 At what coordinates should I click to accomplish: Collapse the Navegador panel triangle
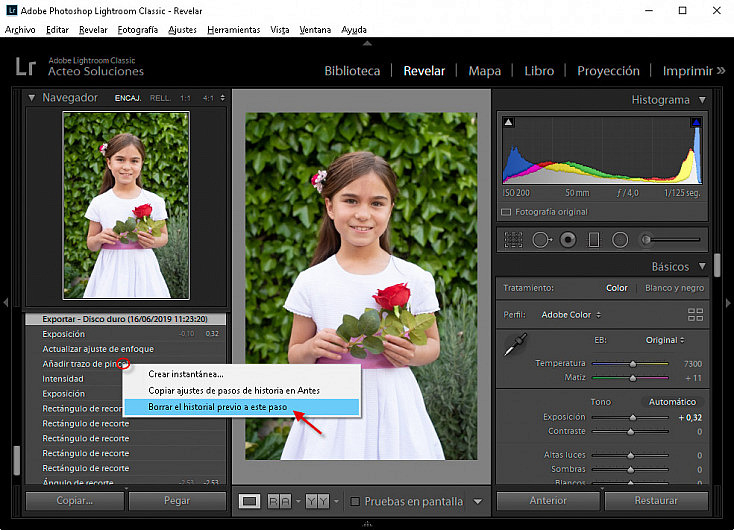point(31,98)
